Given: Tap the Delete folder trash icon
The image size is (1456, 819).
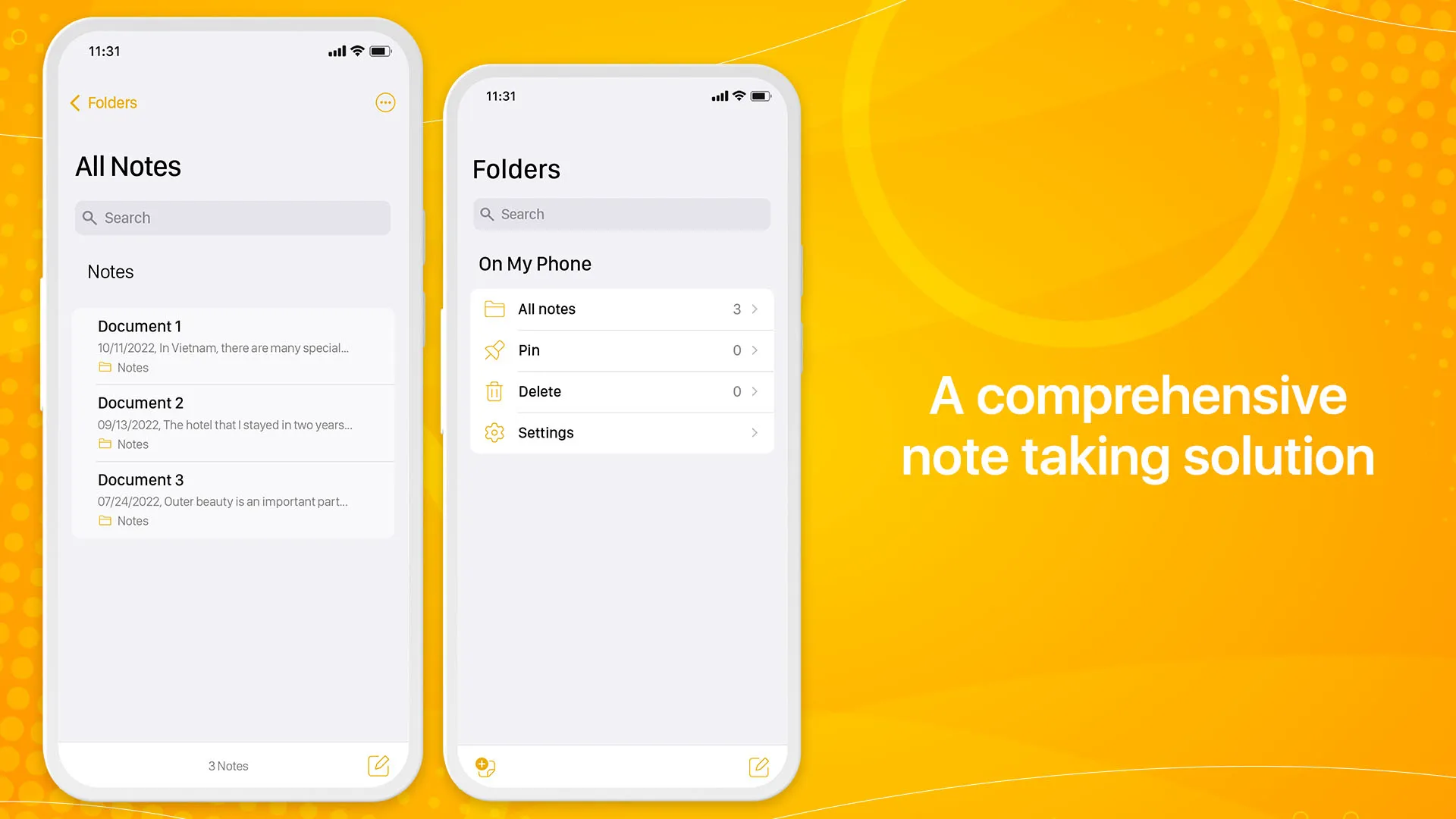Looking at the screenshot, I should point(494,391).
